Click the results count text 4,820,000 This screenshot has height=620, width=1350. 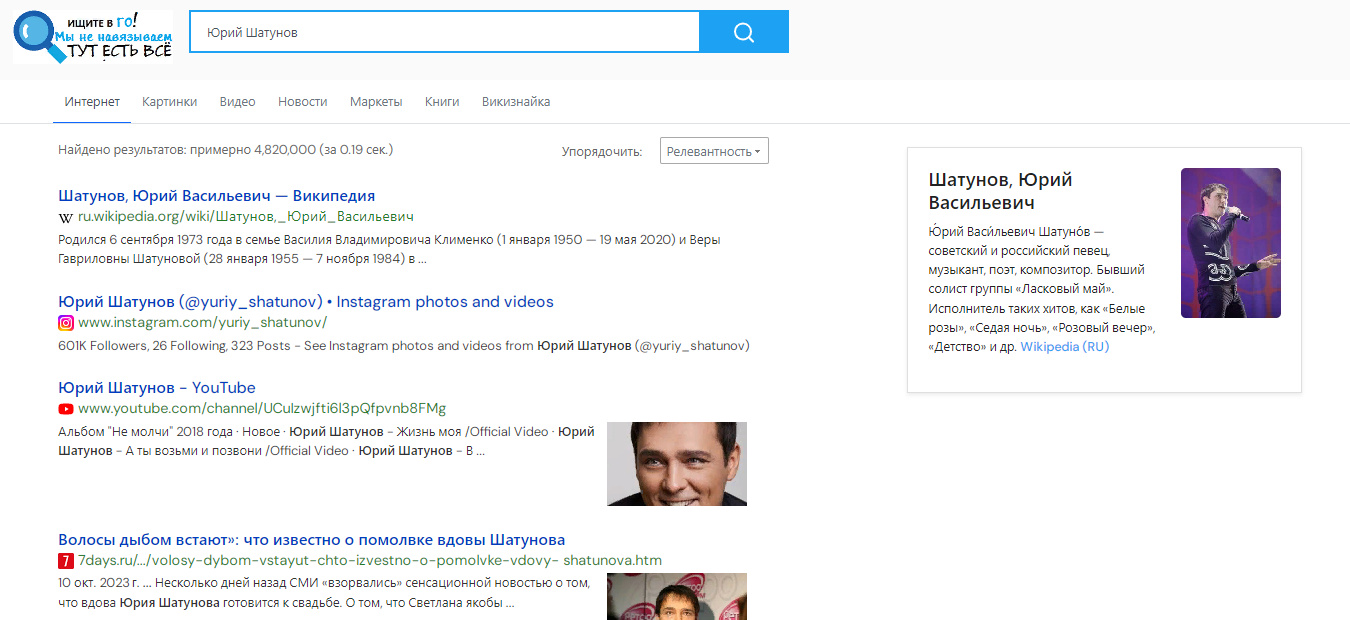point(226,150)
